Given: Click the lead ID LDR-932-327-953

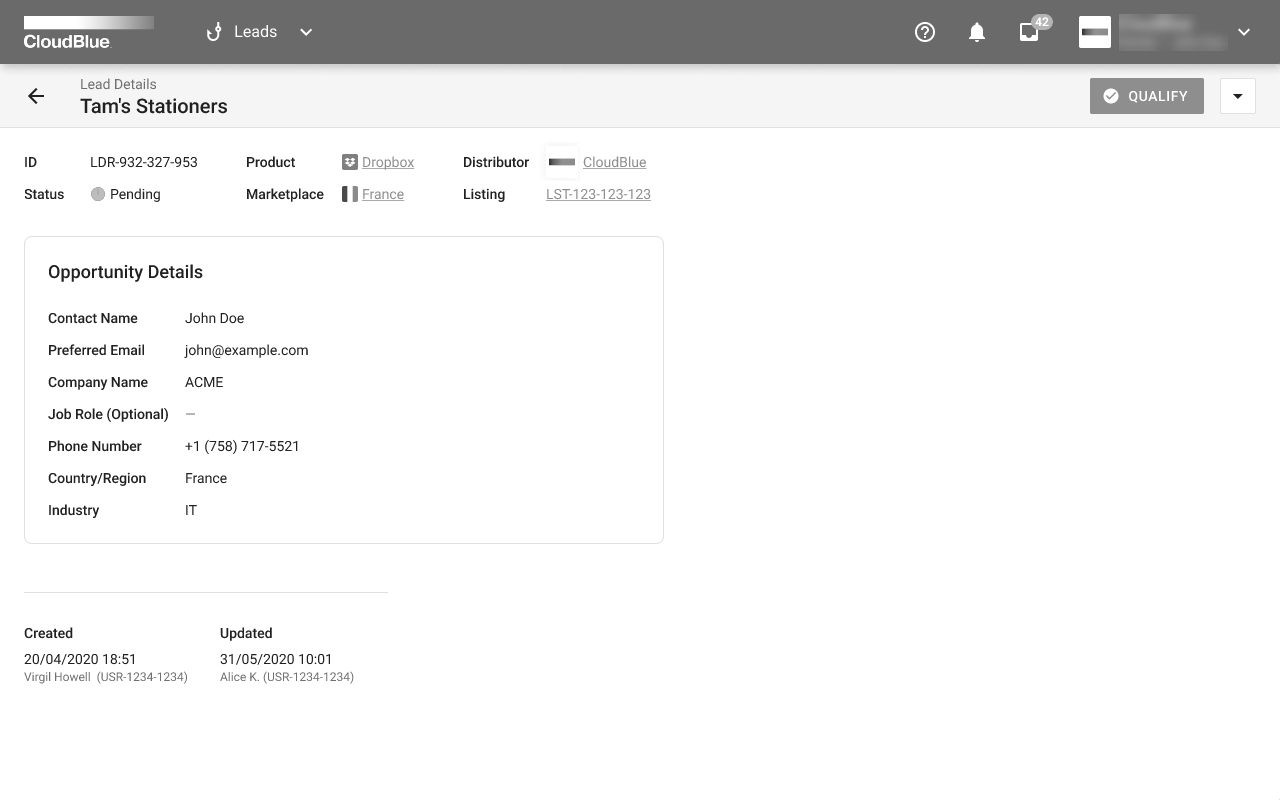Looking at the screenshot, I should [144, 162].
